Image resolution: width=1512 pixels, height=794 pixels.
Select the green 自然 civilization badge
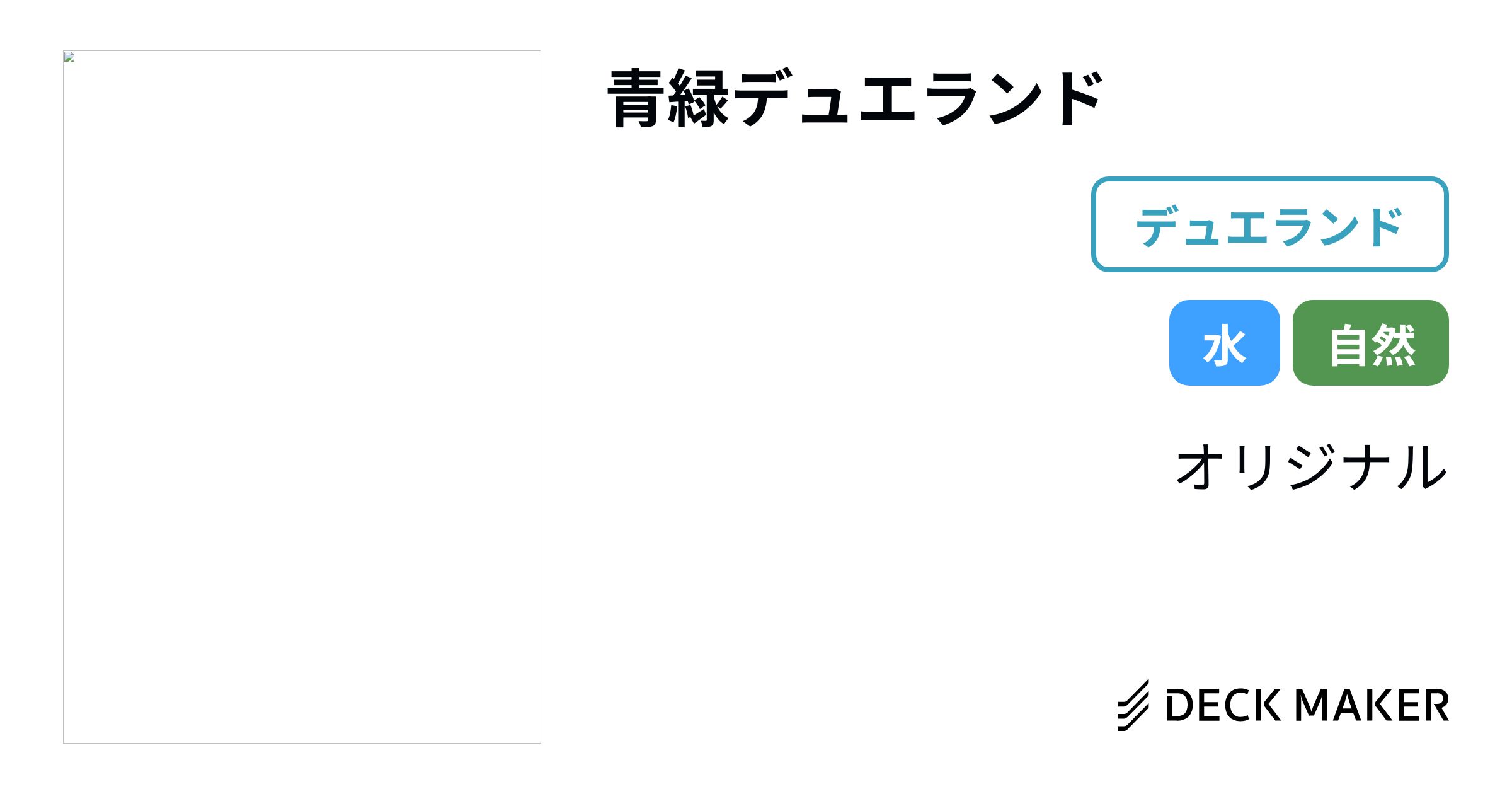[1370, 343]
